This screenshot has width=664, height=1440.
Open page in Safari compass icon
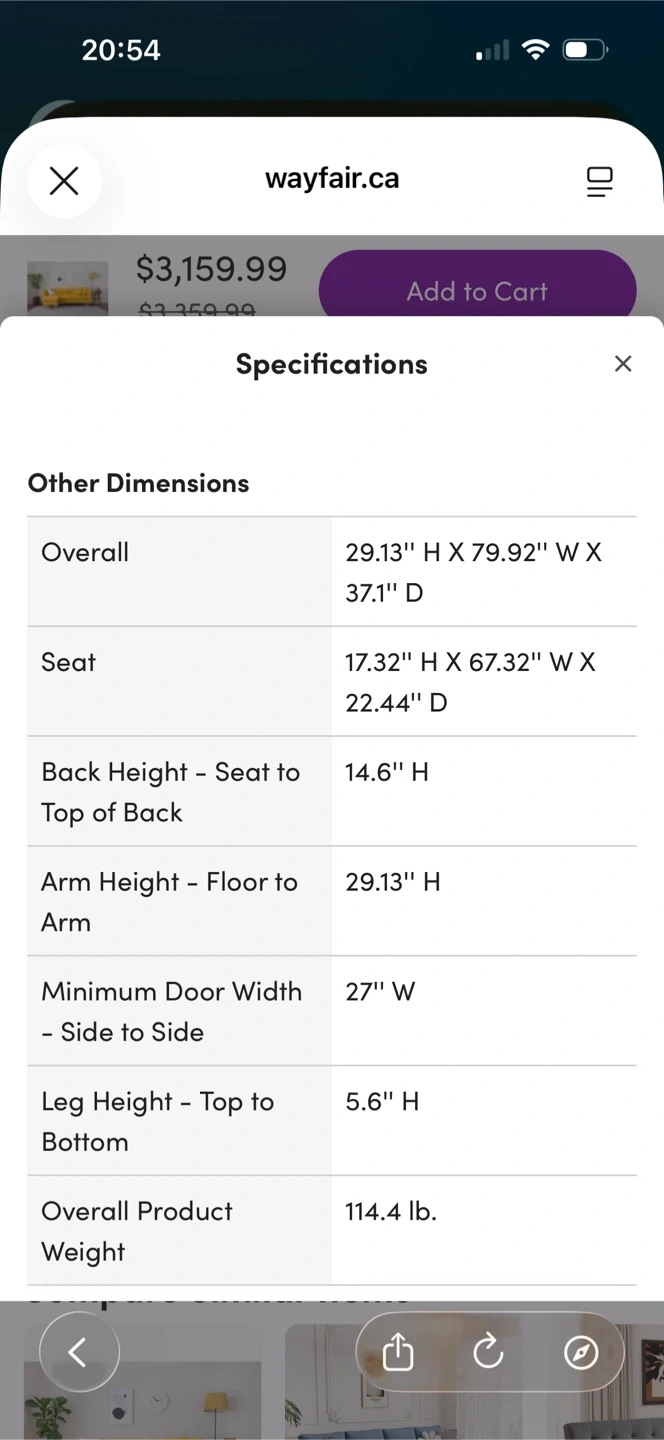click(581, 1353)
